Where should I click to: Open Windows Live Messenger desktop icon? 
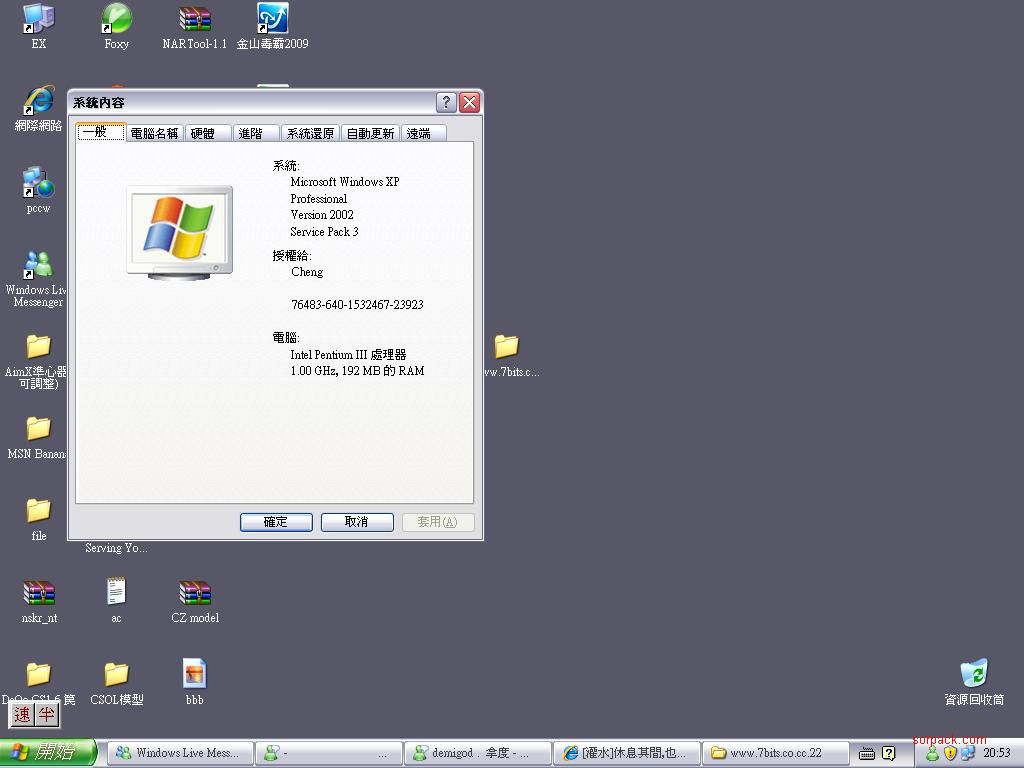[x=38, y=265]
